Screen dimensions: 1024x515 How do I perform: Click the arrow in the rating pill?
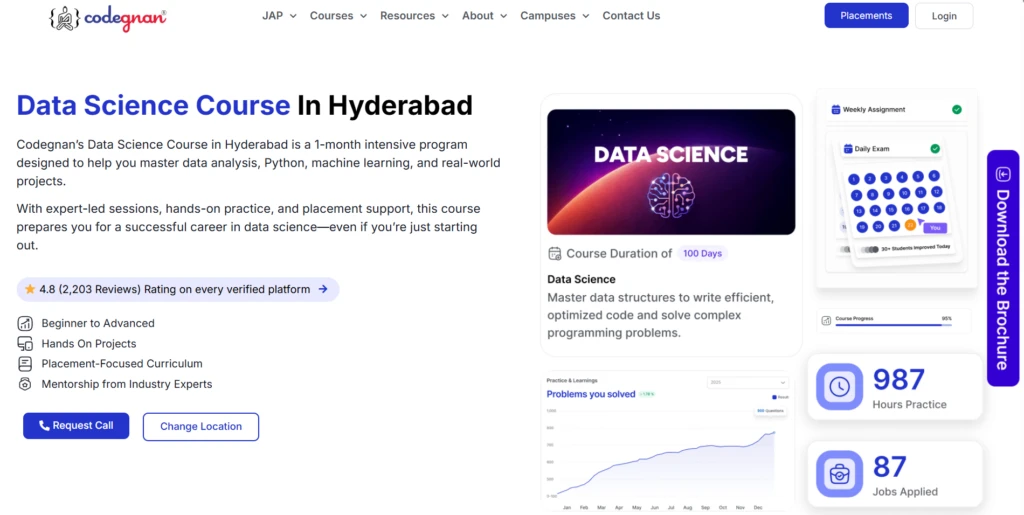point(323,289)
